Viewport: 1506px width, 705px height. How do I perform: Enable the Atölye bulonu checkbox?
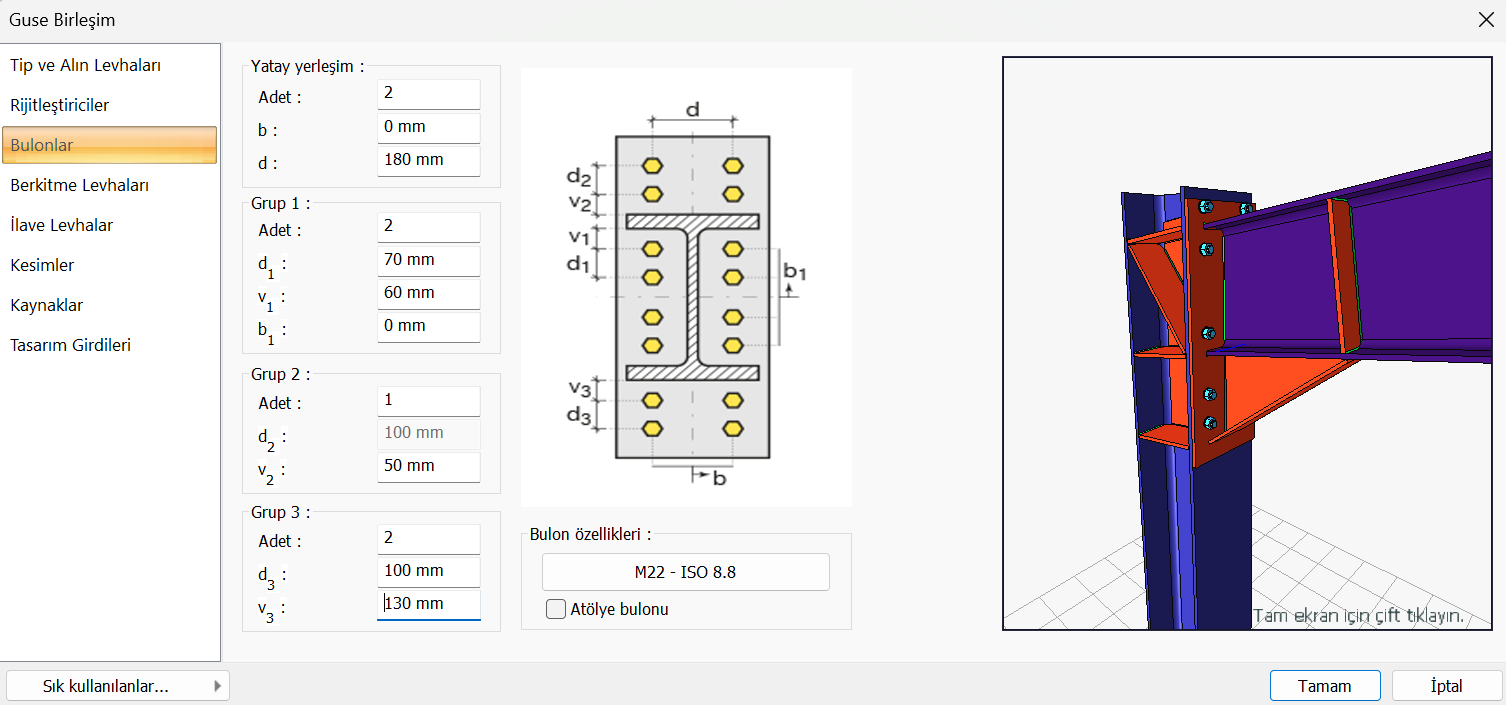pyautogui.click(x=556, y=609)
